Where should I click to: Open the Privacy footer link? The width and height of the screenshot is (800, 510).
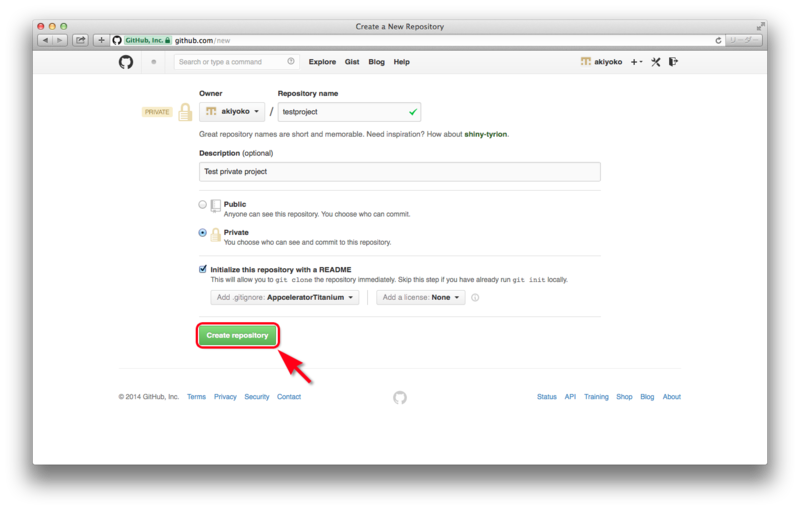coord(225,397)
